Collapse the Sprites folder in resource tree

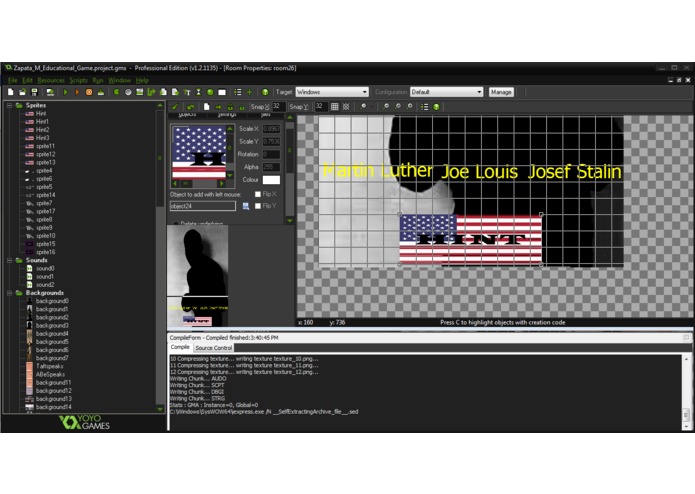tap(9, 105)
